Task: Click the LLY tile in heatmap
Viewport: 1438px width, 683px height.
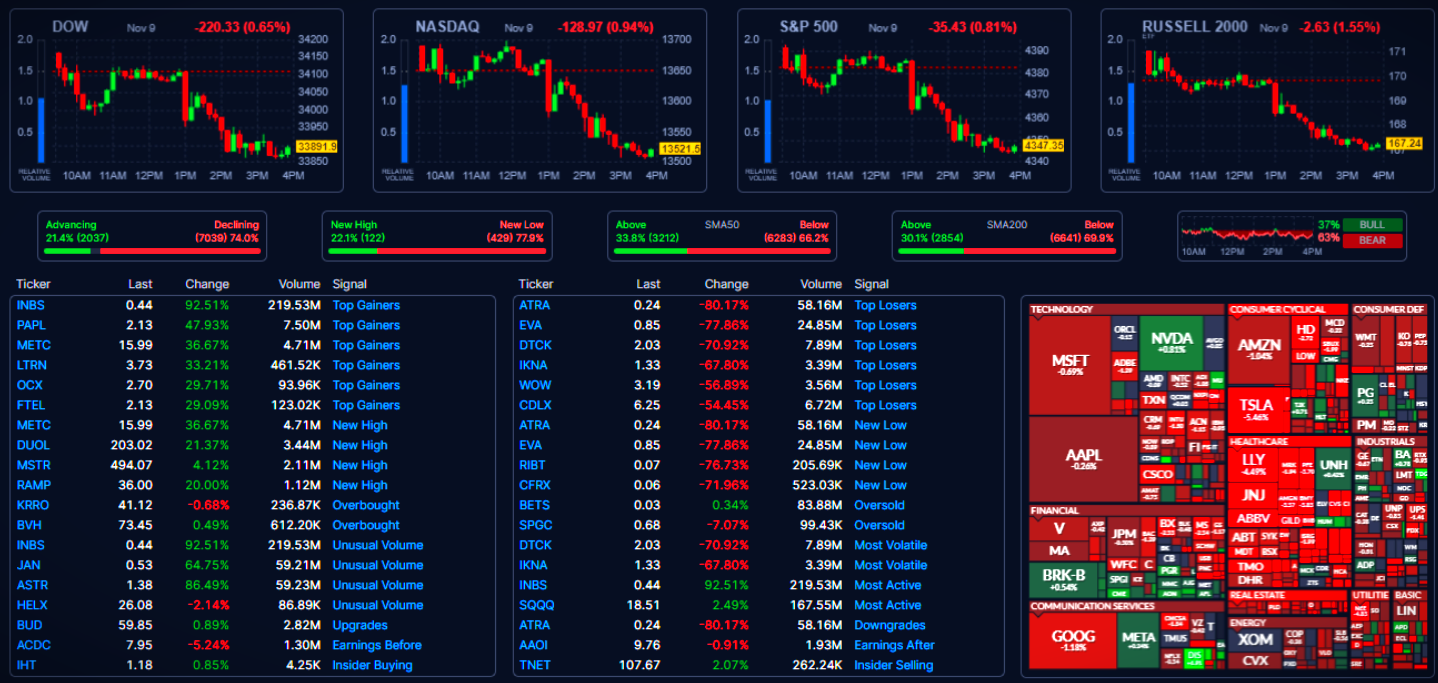Action: [x=1253, y=465]
